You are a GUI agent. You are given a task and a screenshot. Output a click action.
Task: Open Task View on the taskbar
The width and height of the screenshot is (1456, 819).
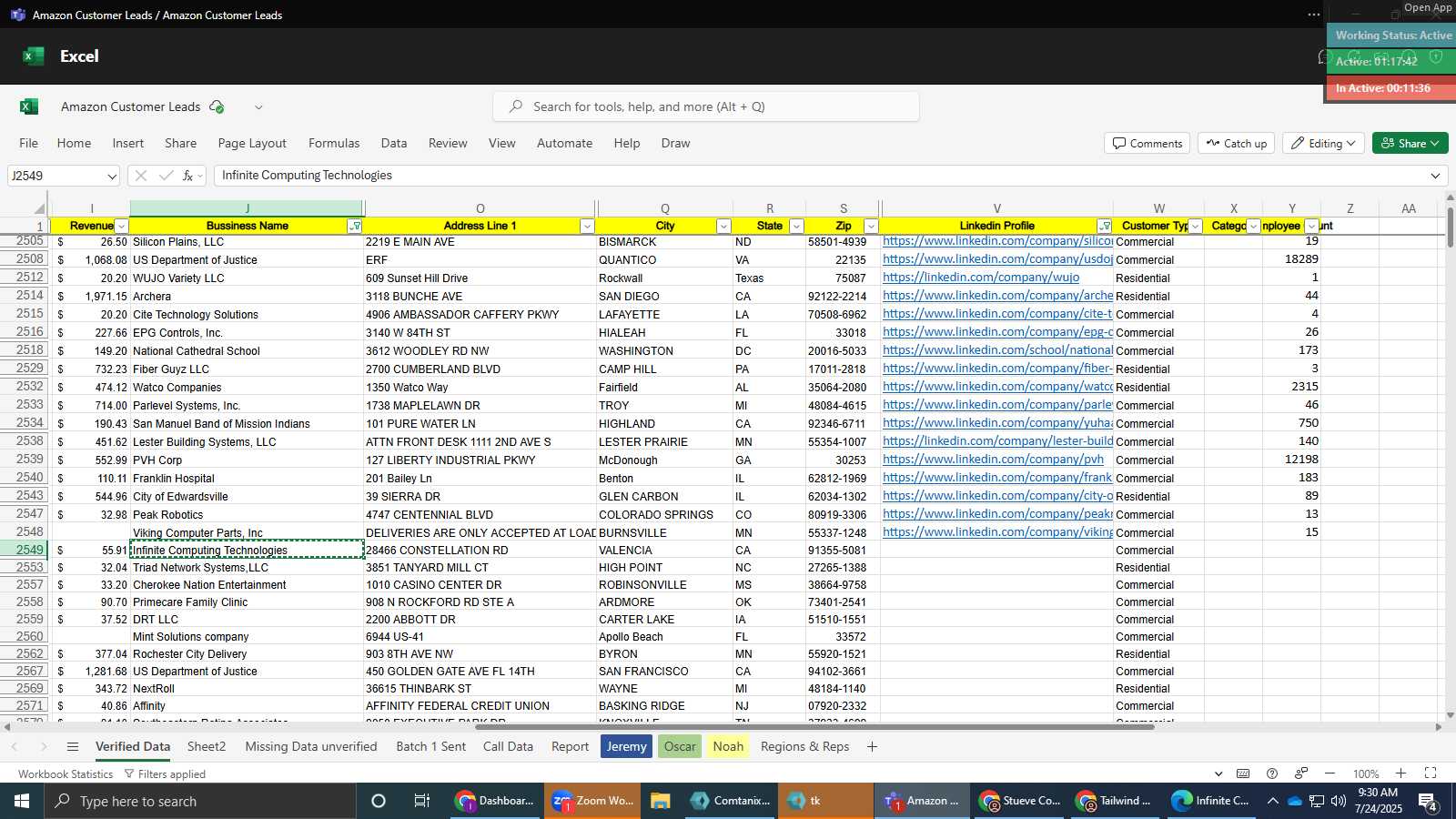(421, 801)
